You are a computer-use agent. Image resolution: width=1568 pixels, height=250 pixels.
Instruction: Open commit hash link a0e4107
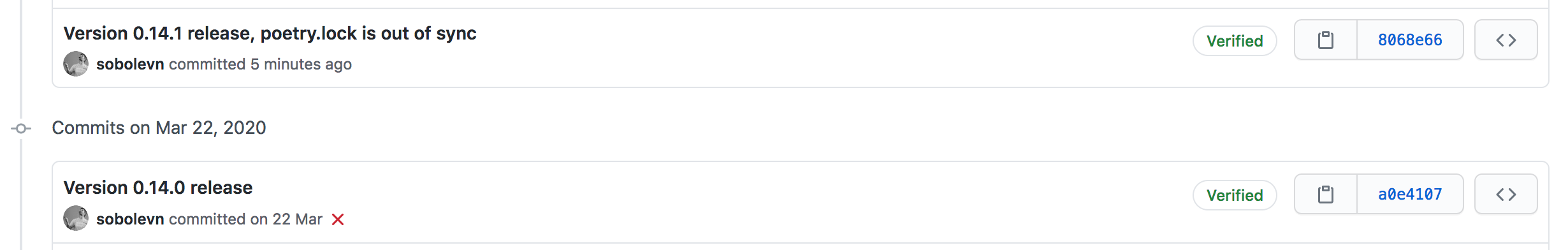tap(1410, 195)
